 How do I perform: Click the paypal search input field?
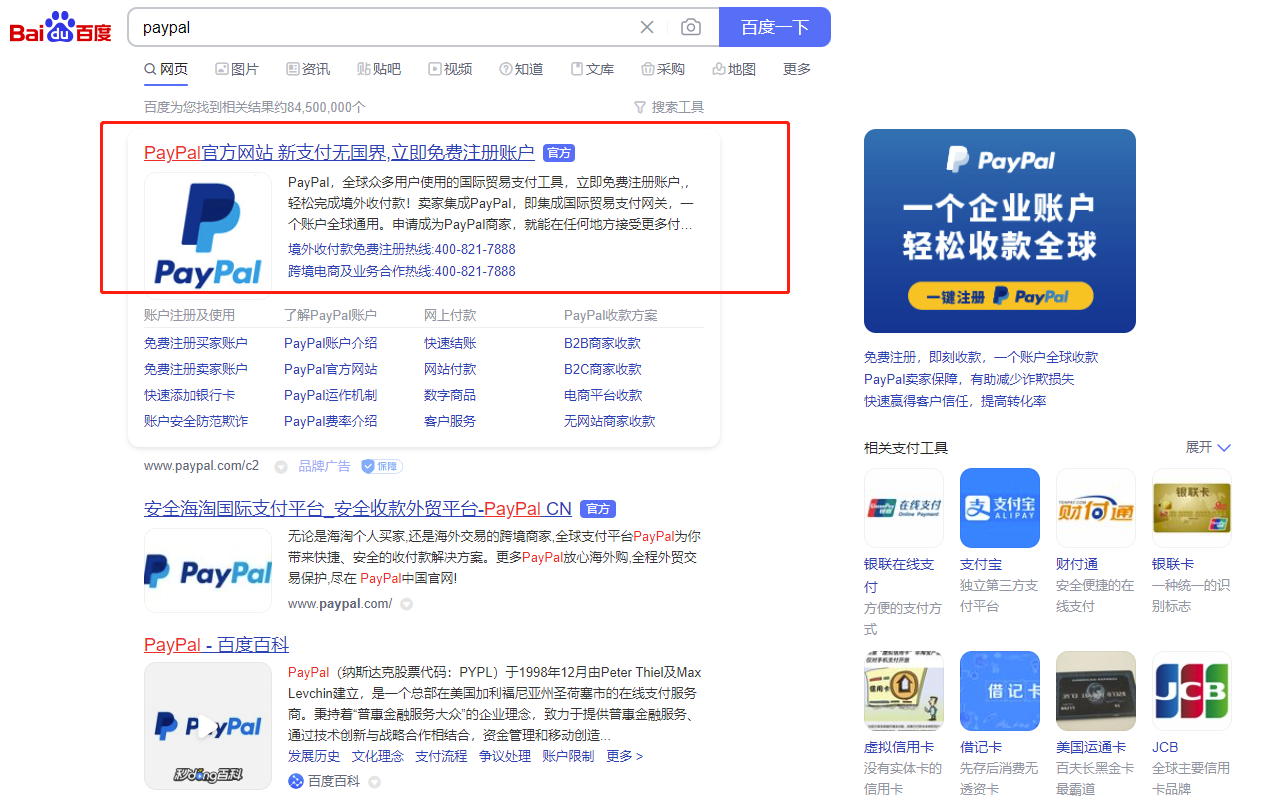pos(385,27)
